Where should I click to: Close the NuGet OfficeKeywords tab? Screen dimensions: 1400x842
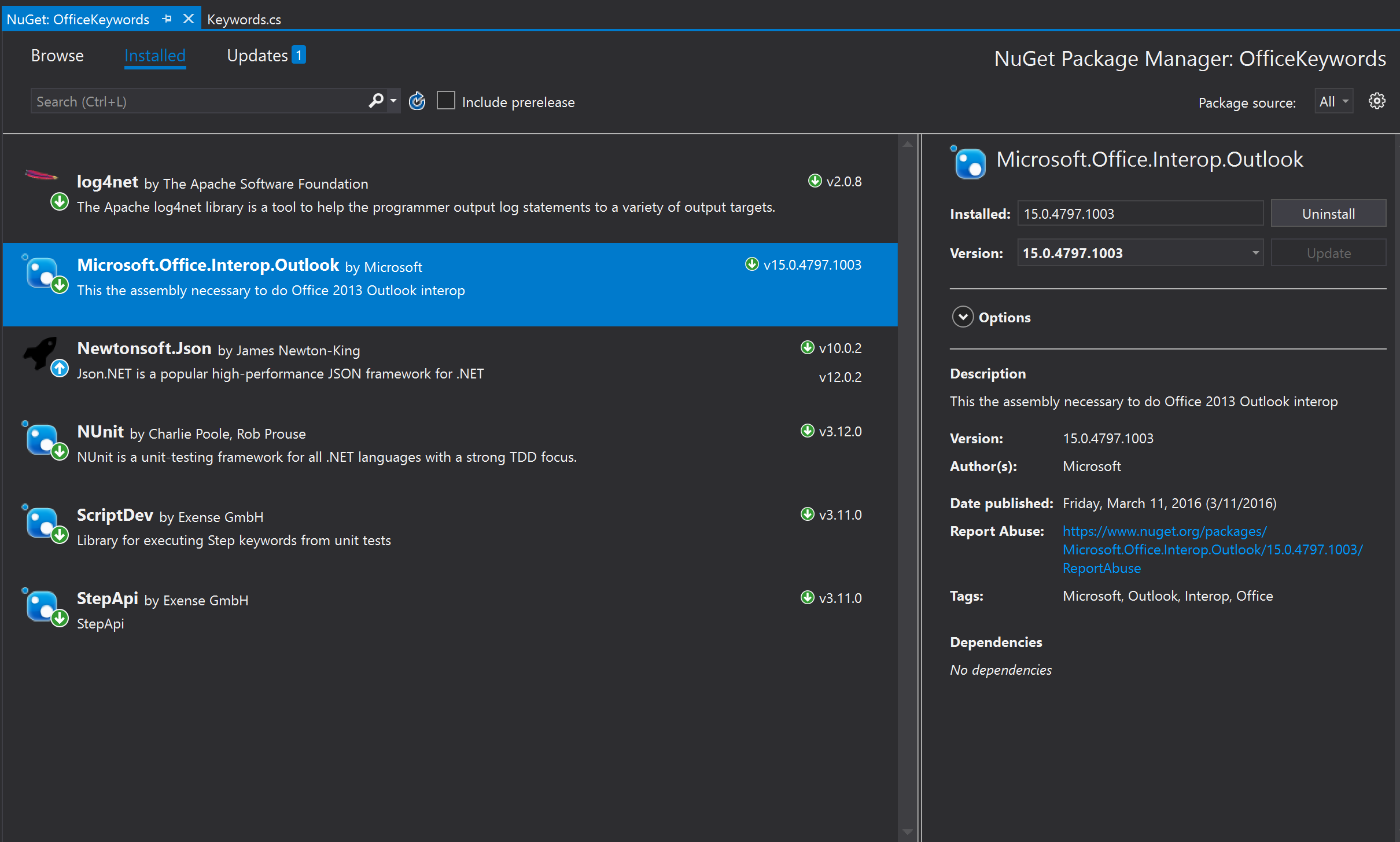[188, 19]
